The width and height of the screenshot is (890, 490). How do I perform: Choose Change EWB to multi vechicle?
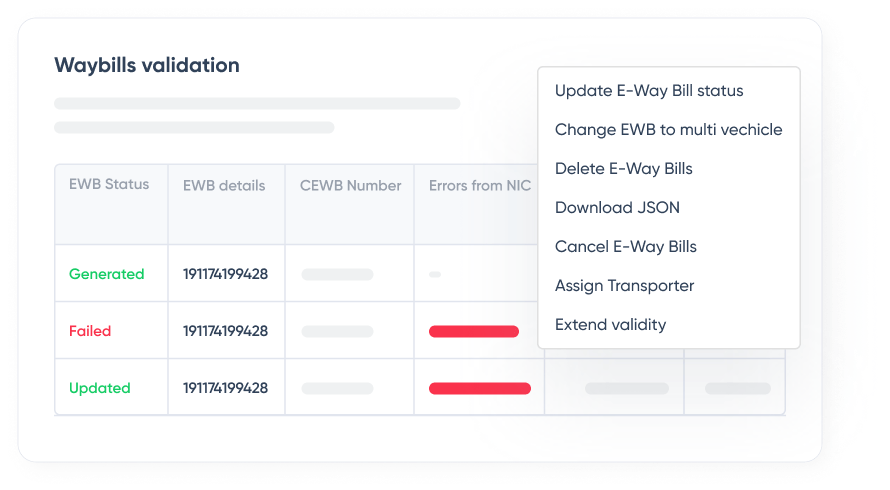click(668, 130)
